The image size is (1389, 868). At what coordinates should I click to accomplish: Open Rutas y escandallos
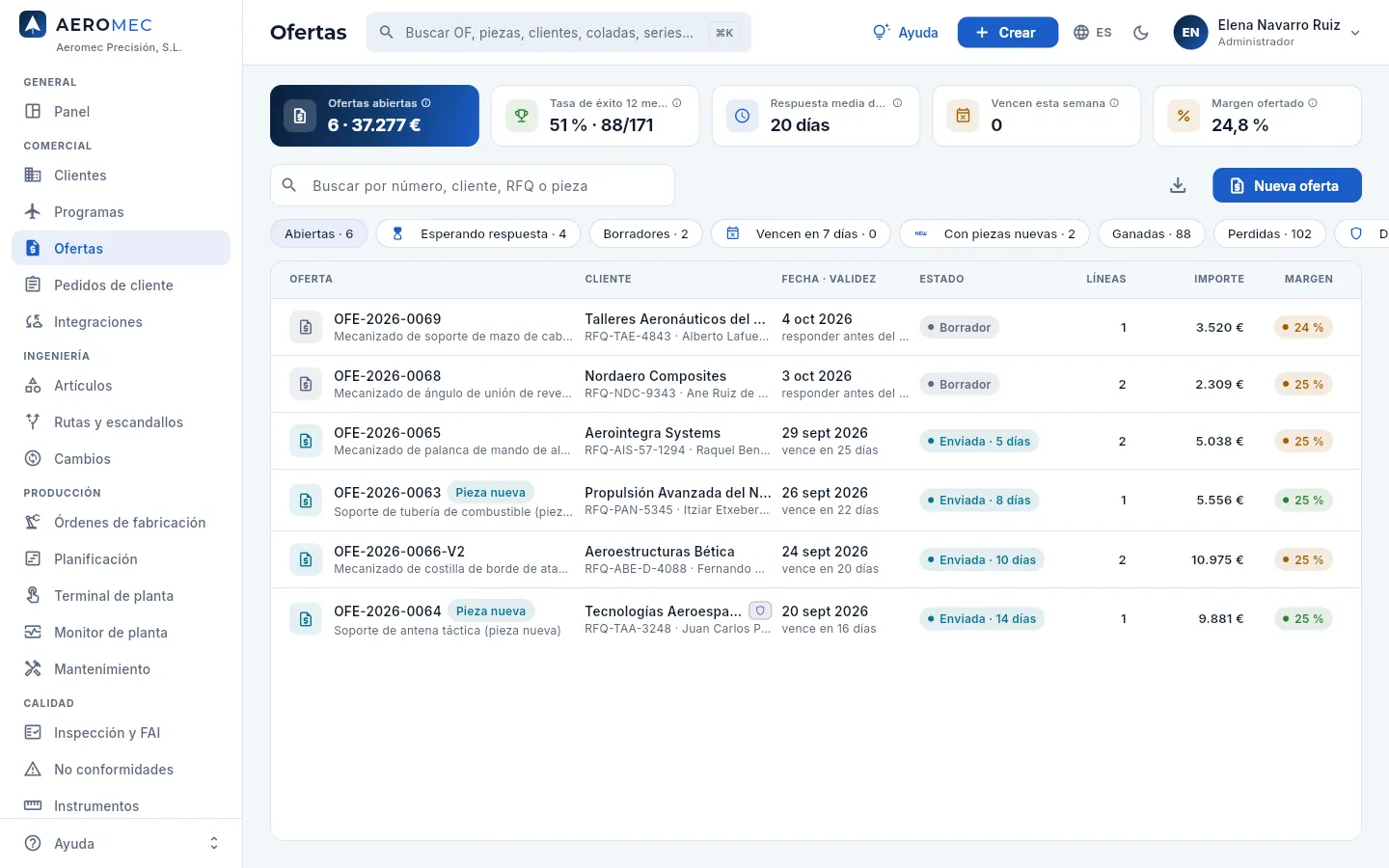tap(121, 422)
